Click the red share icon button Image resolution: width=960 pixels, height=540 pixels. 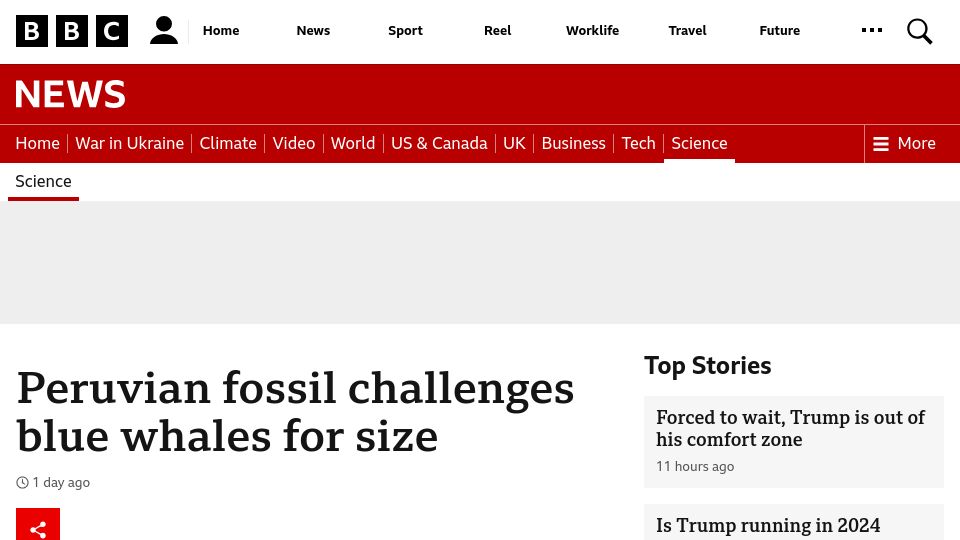coord(38,524)
